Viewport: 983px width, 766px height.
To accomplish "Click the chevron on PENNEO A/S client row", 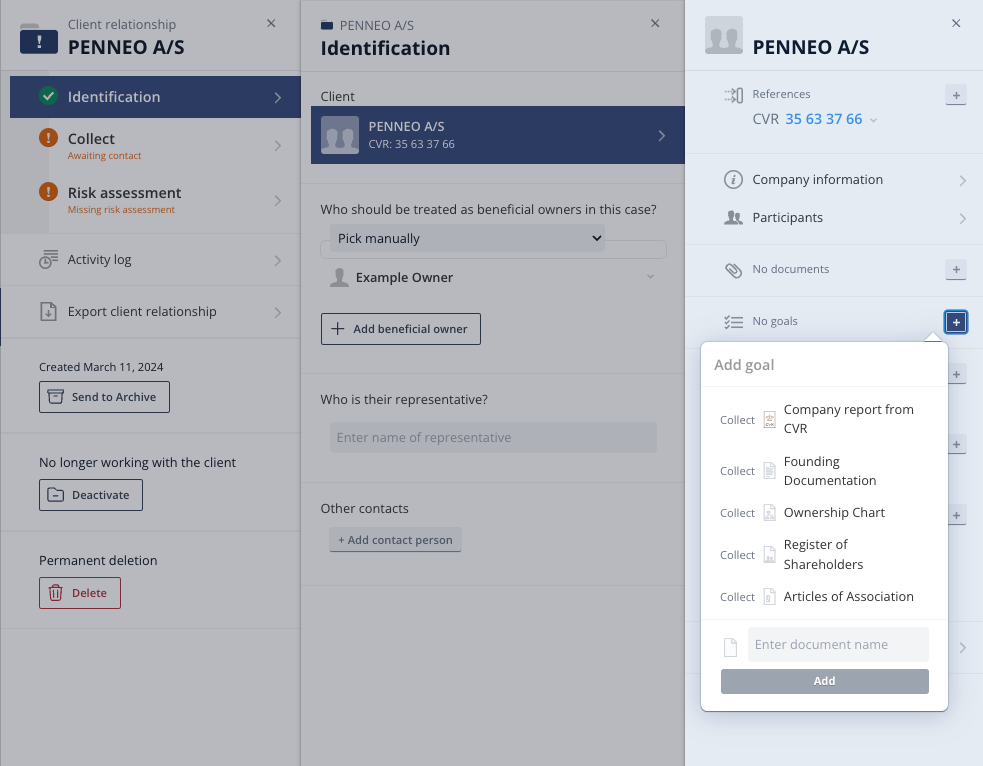I will tap(661, 135).
